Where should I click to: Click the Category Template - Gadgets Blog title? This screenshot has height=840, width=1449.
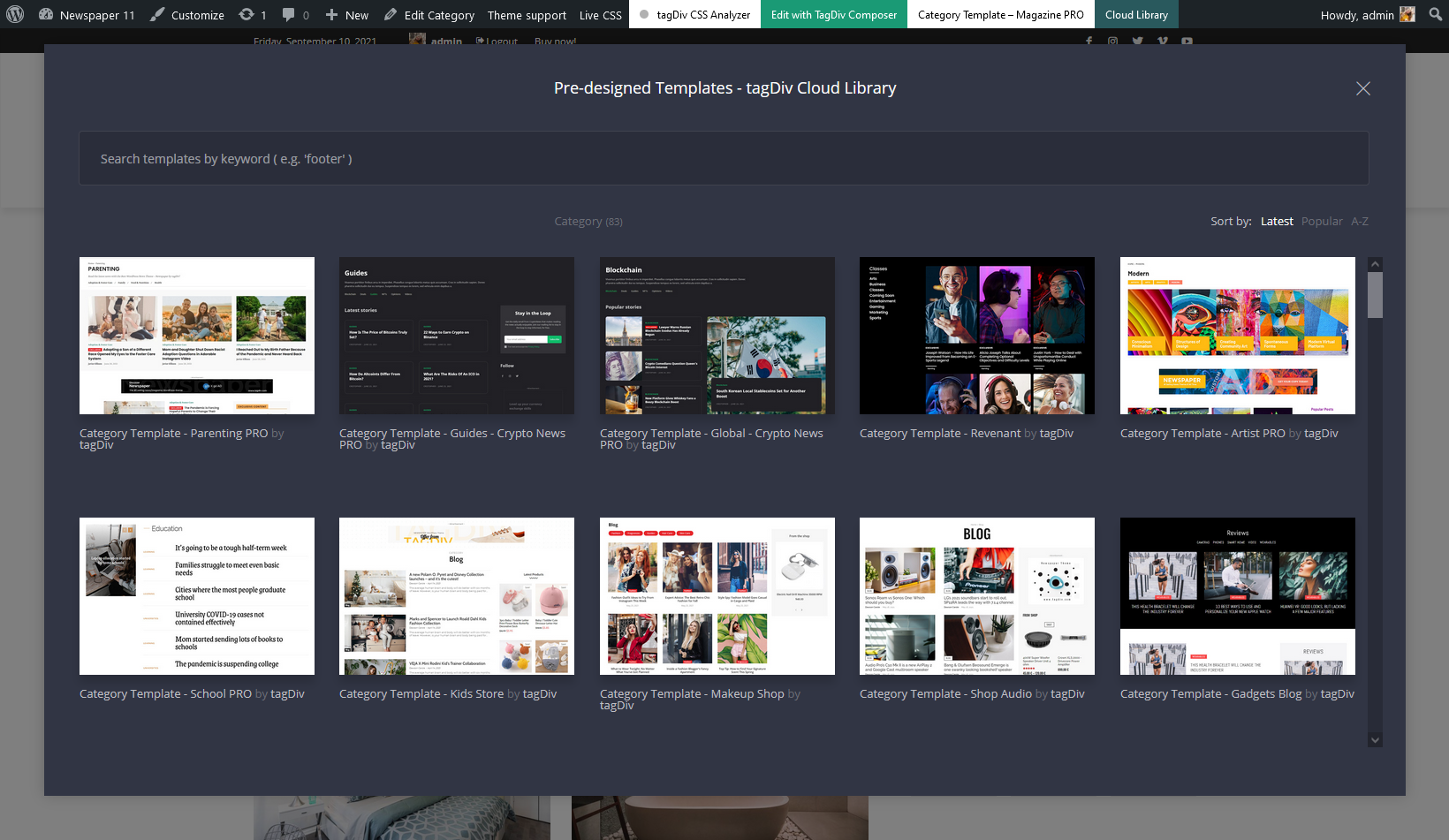(1210, 693)
